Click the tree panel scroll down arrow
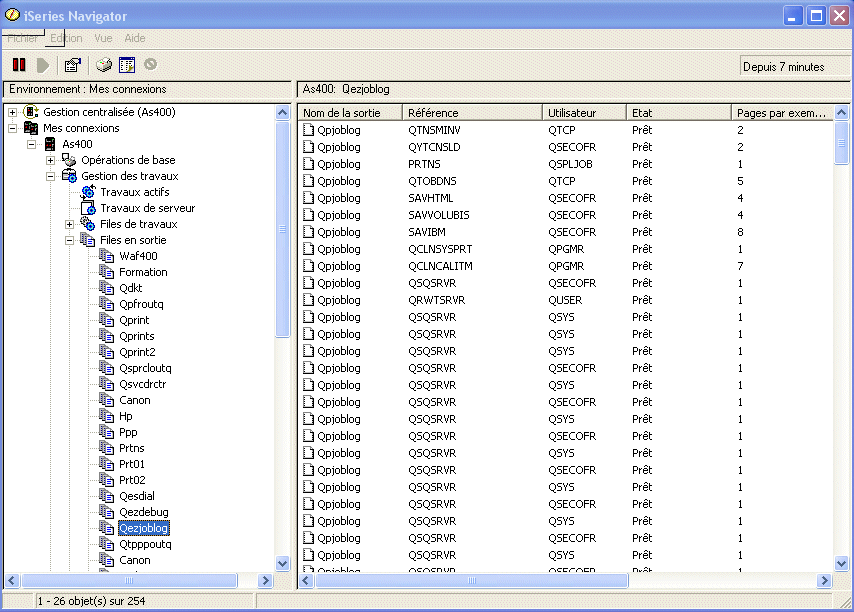Viewport: 854px width, 612px height. 283,564
